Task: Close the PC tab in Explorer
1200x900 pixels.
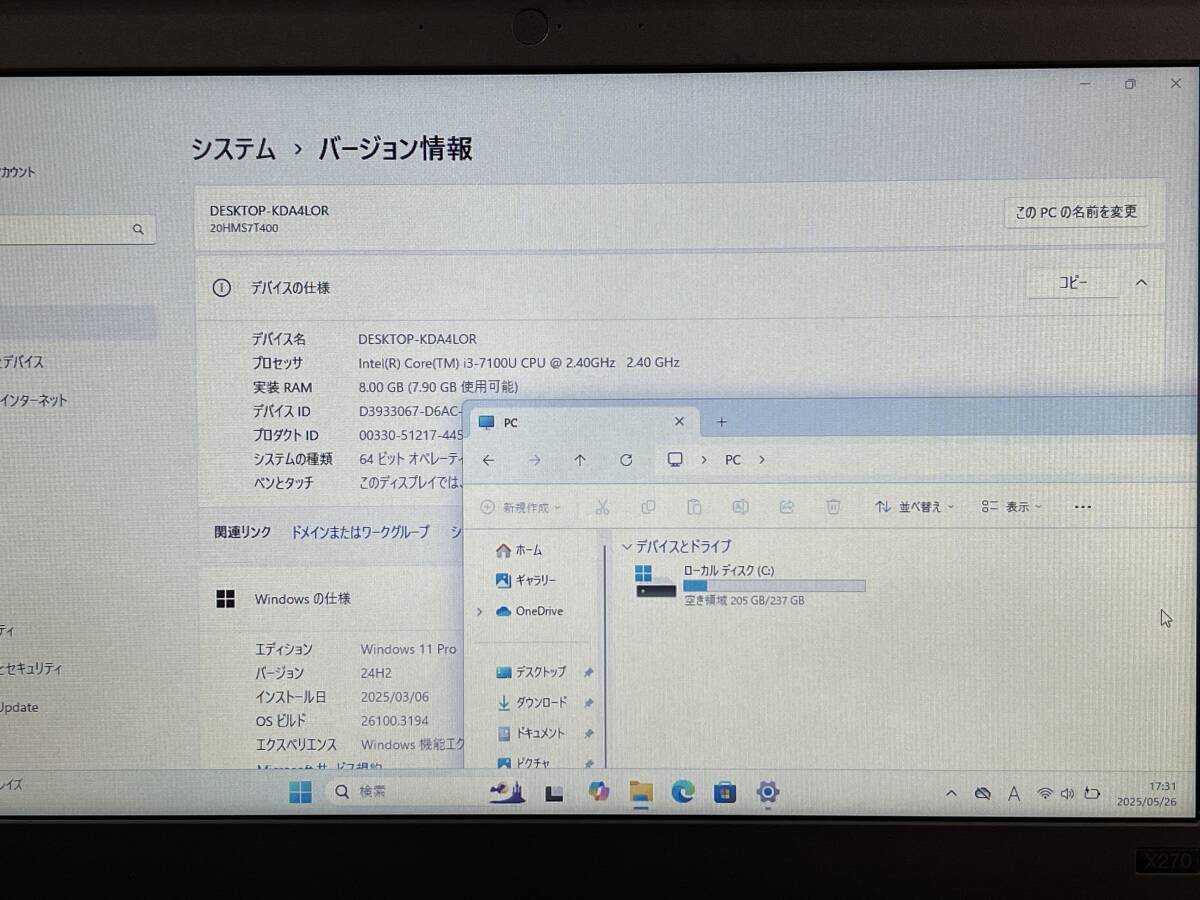Action: (680, 422)
